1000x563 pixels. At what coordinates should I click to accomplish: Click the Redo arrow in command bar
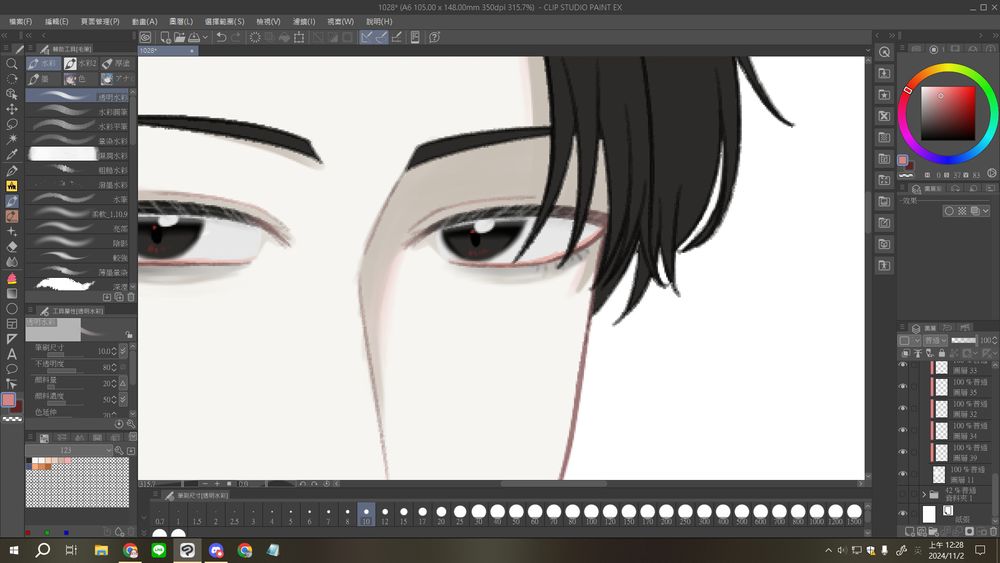coord(236,37)
